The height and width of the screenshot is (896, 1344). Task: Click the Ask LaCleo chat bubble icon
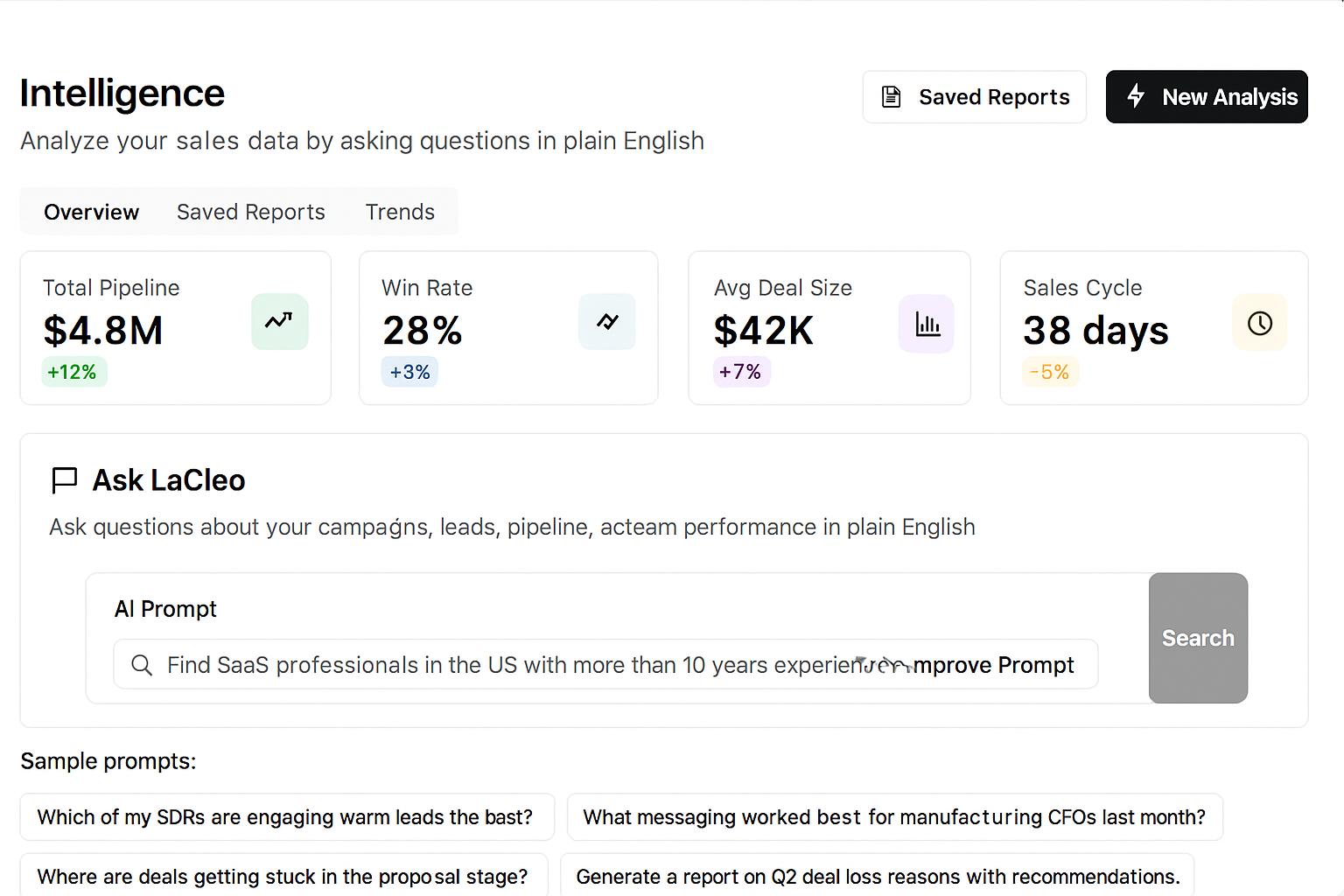(x=65, y=480)
